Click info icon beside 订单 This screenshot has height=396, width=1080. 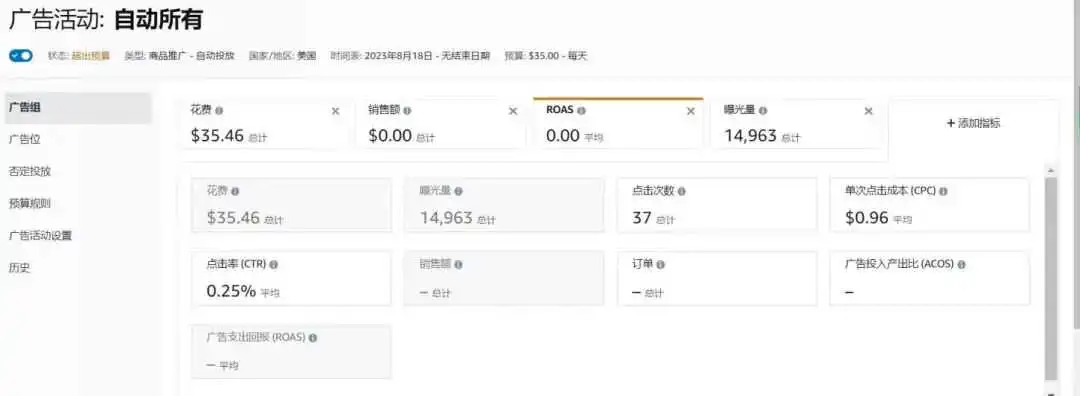[x=661, y=264]
